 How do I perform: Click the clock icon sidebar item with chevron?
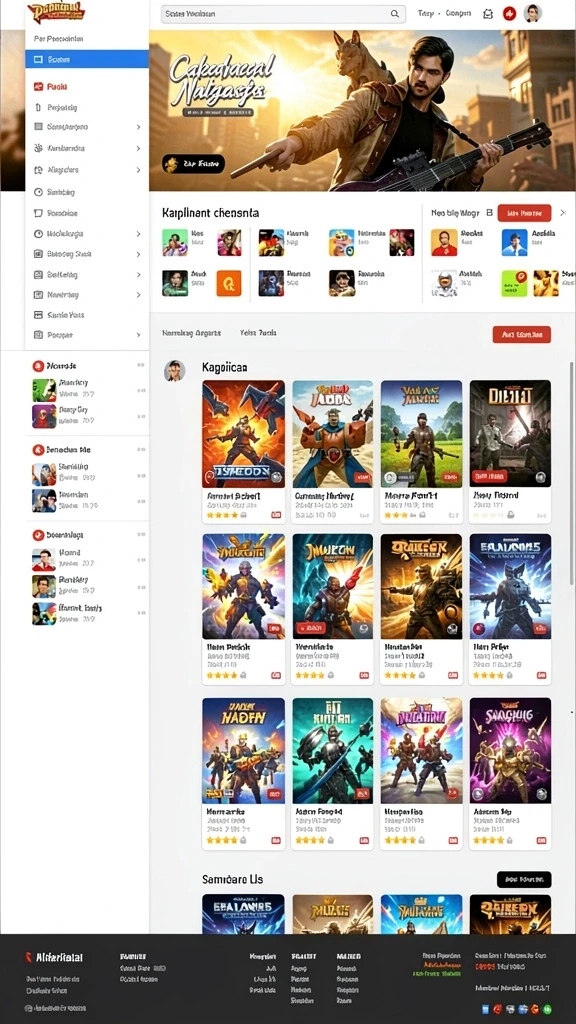coord(87,233)
